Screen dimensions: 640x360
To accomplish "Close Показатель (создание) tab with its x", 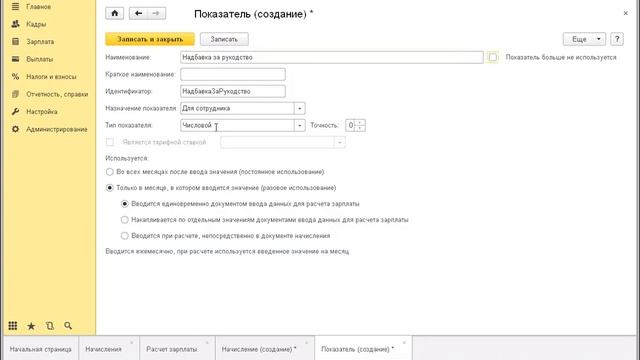I will click(x=404, y=342).
